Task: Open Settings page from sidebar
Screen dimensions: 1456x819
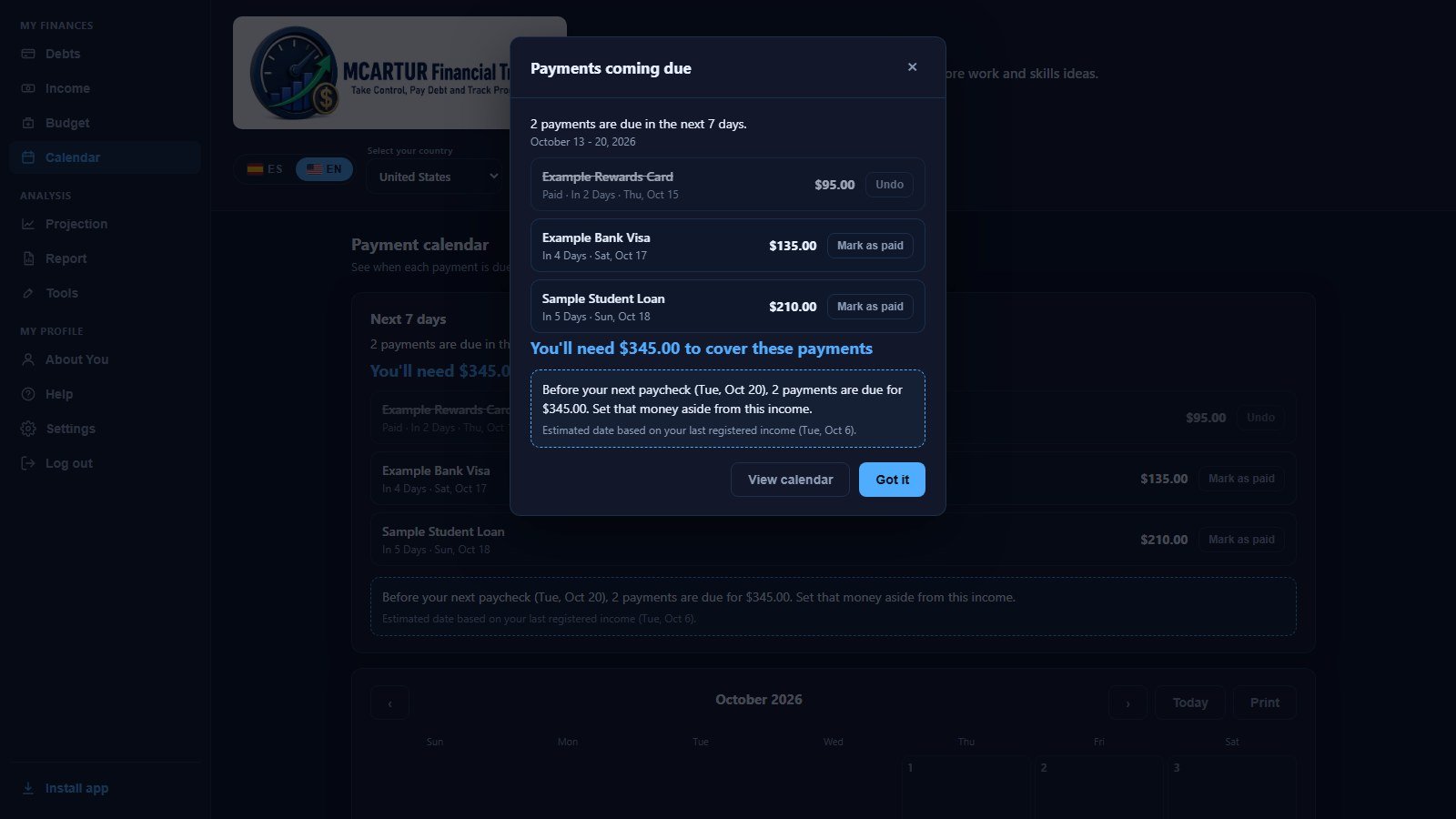Action: click(105, 429)
